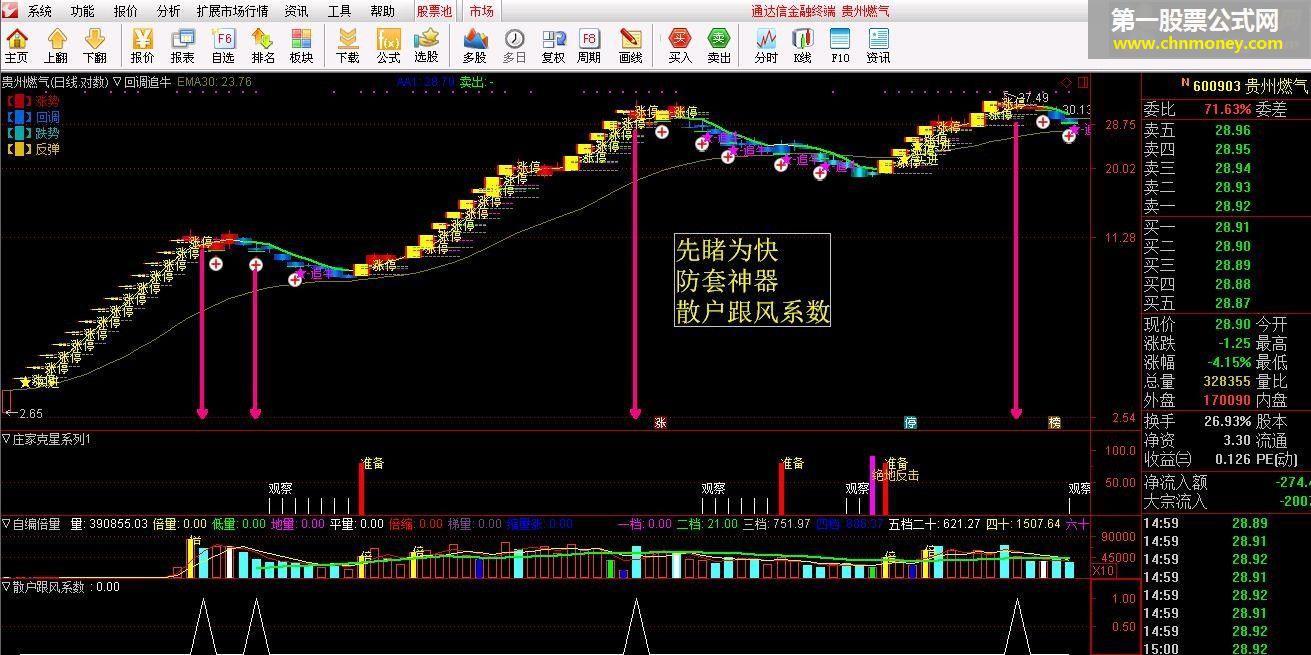Open the 工具 menu

[x=340, y=11]
